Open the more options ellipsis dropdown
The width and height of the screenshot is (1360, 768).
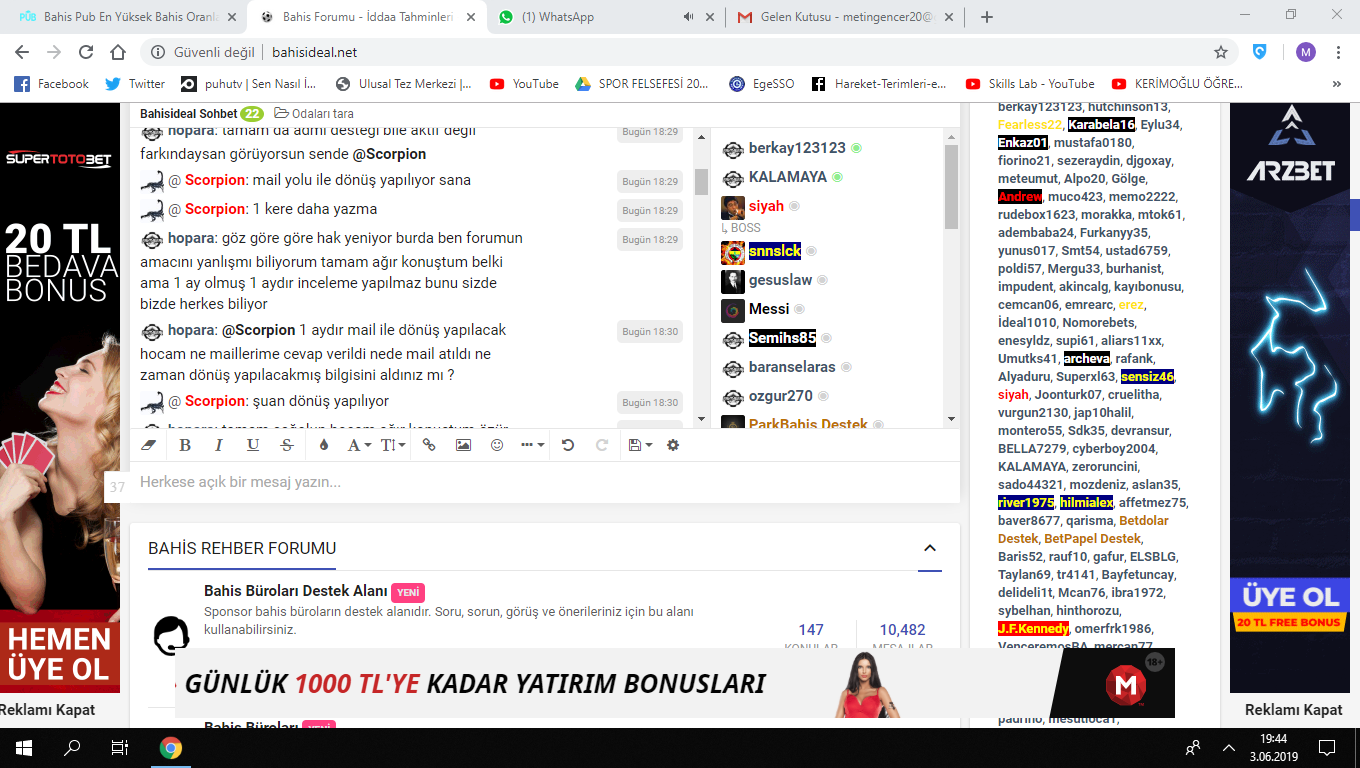point(533,445)
